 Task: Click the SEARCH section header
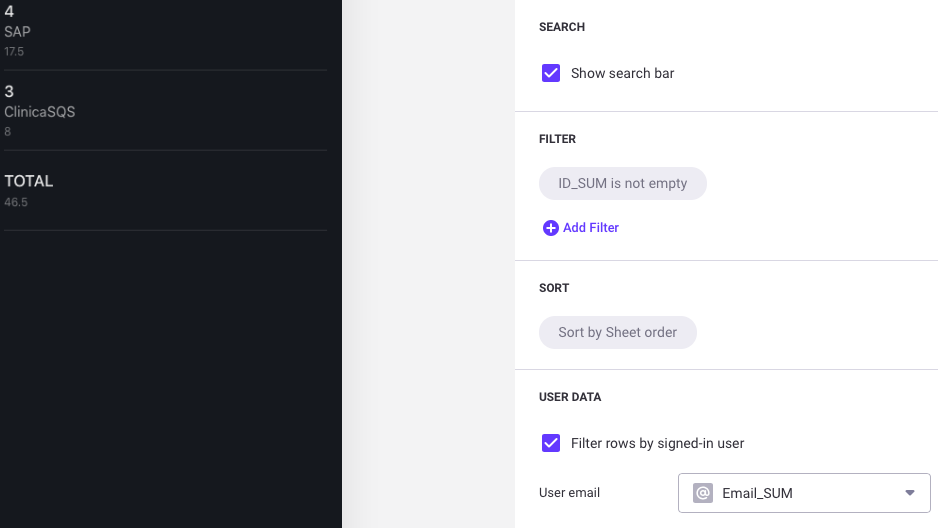tap(562, 27)
